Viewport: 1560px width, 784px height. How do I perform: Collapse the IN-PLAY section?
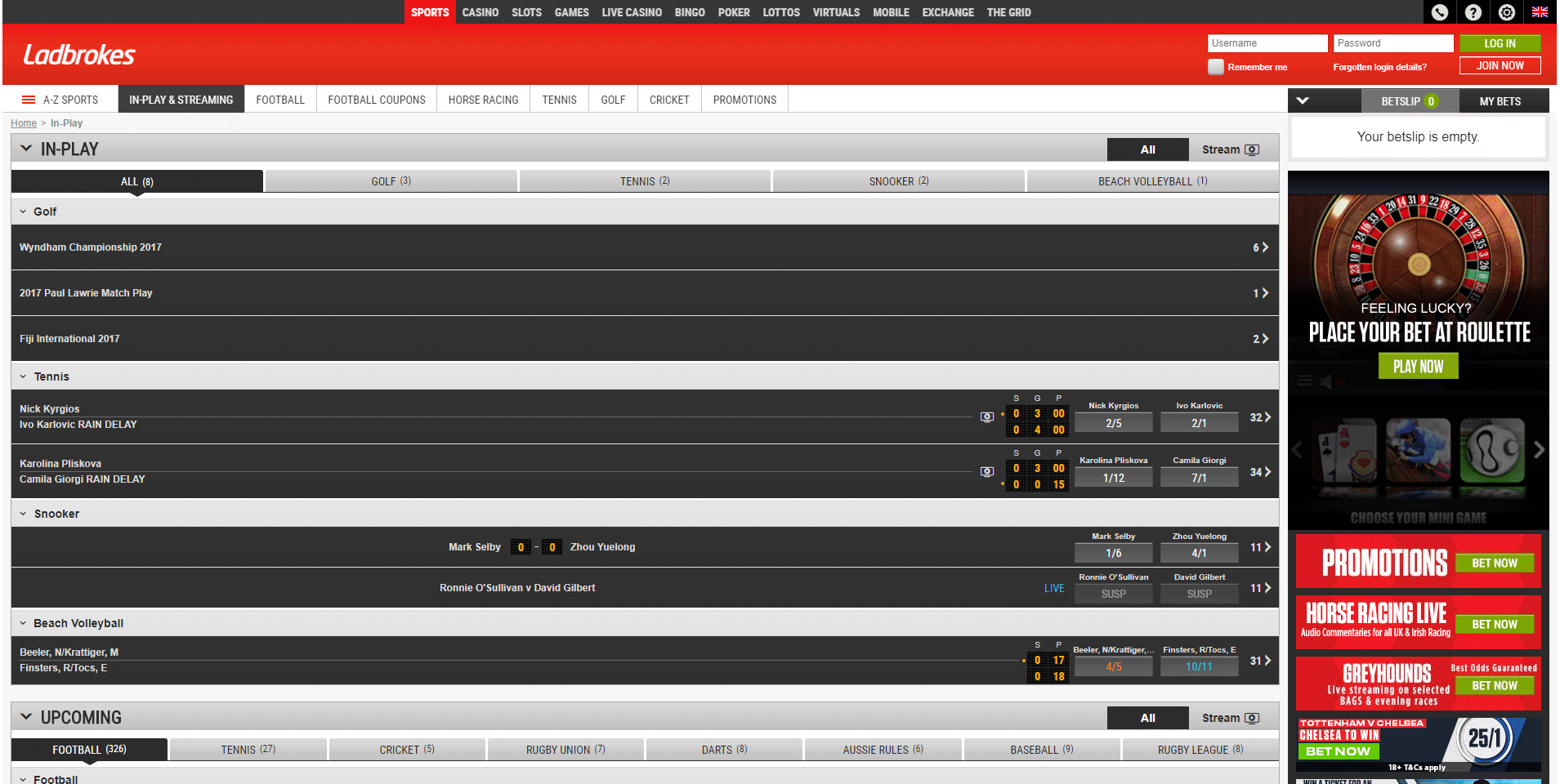26,149
